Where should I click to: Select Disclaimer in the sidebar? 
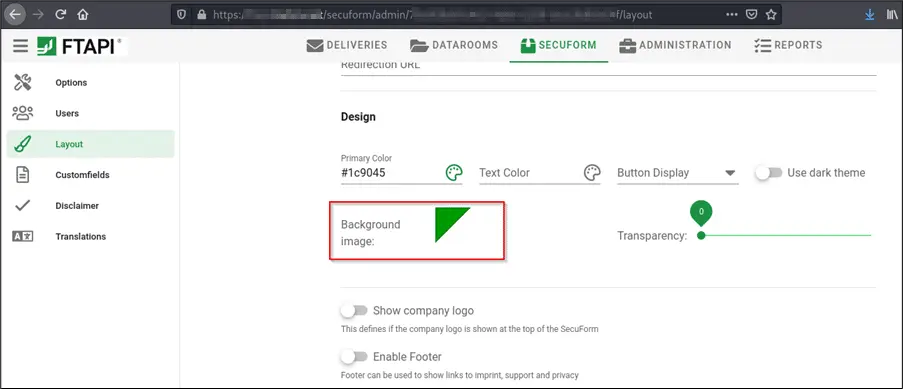90,206
